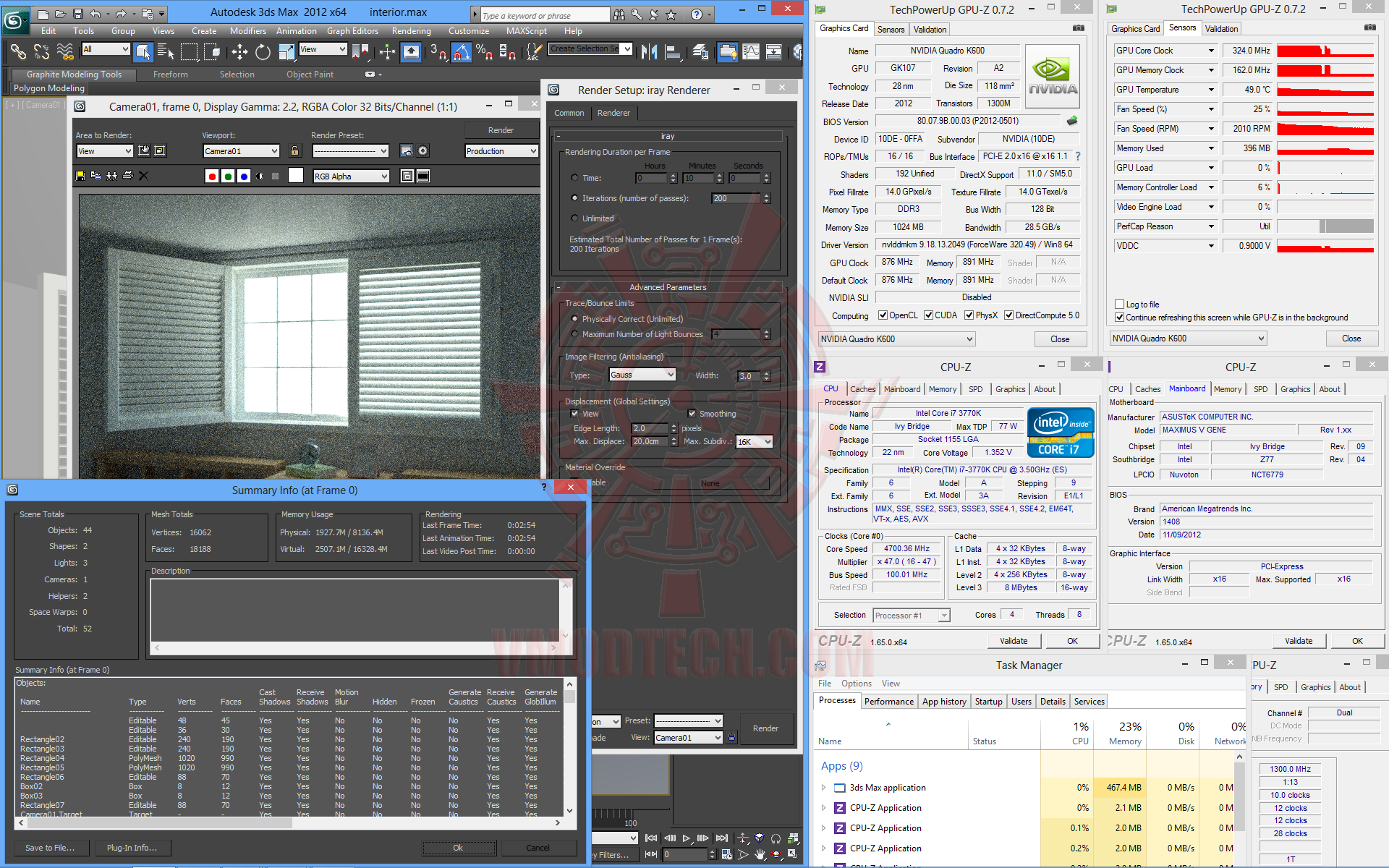Select the Unlimited render duration option
Viewport: 1389px width, 868px height.
click(574, 218)
